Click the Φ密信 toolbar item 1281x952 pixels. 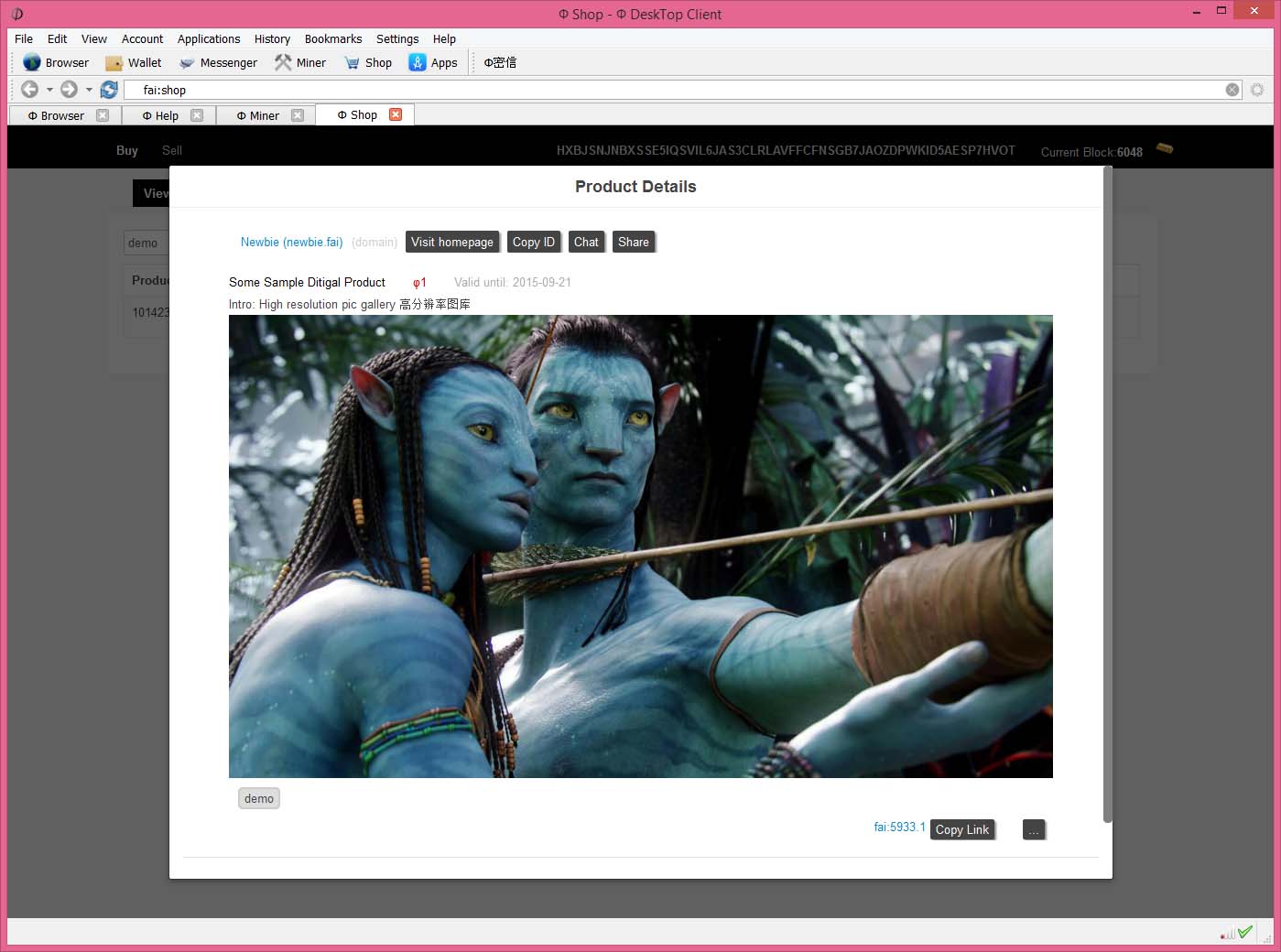pos(500,62)
